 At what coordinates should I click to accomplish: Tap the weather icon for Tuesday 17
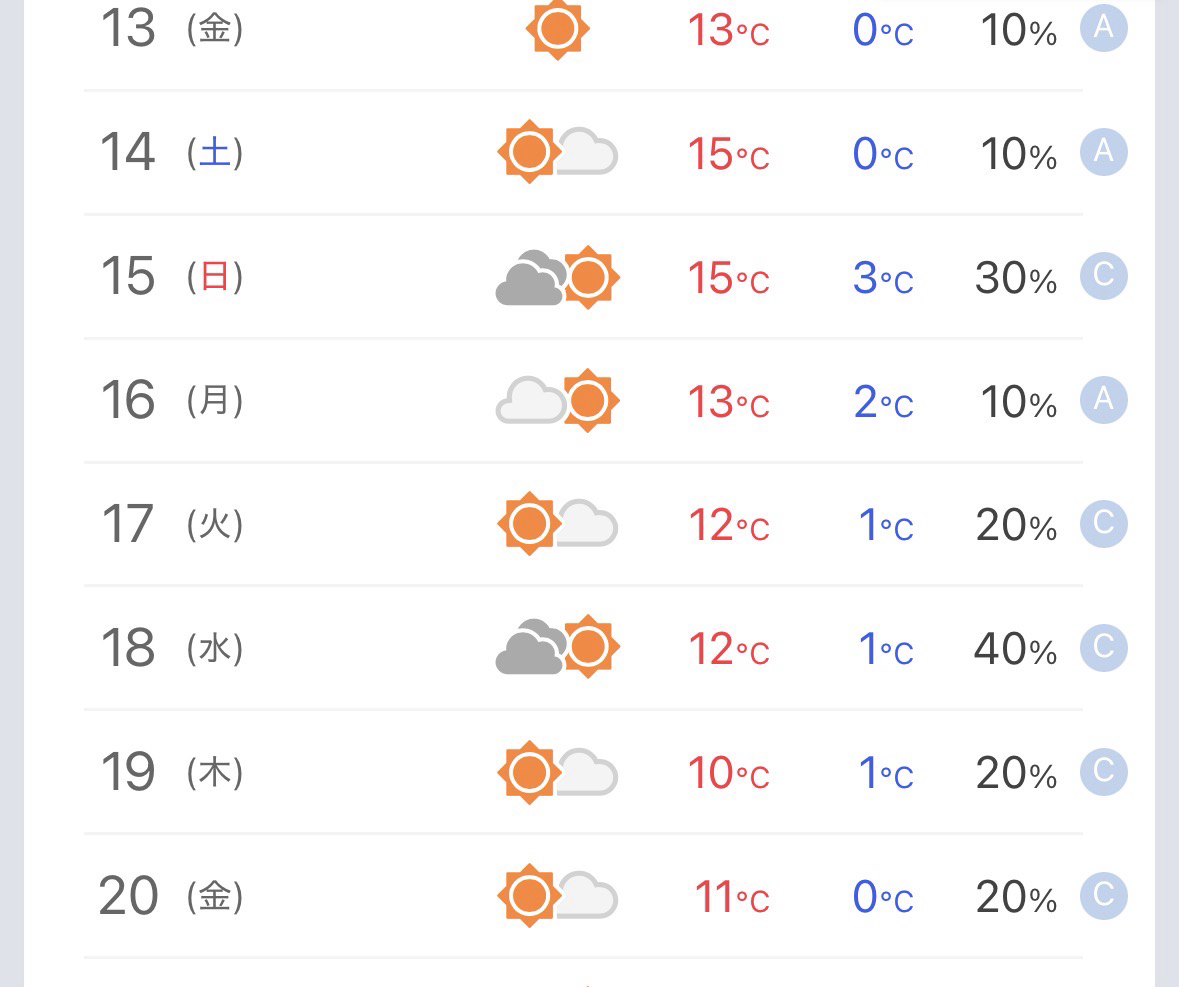[x=557, y=524]
